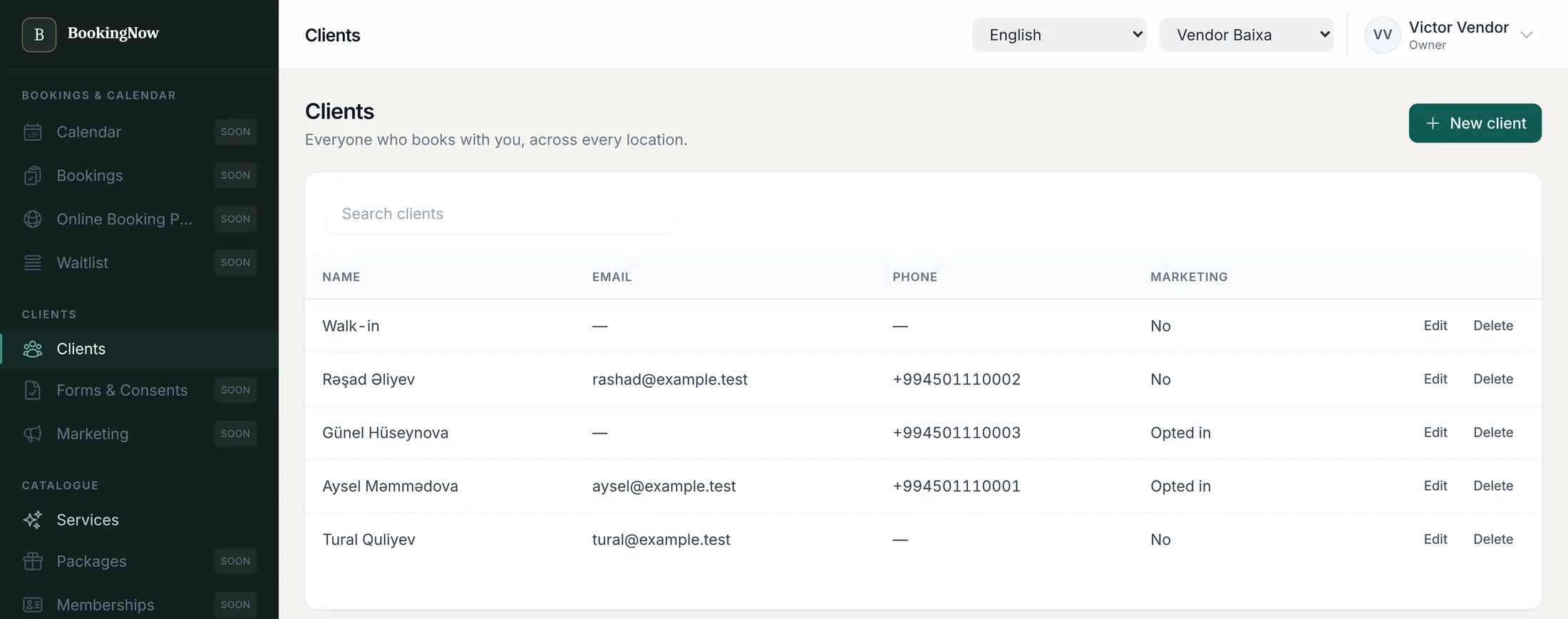Click the BookingNow brand name
1568x619 pixels.
point(113,34)
